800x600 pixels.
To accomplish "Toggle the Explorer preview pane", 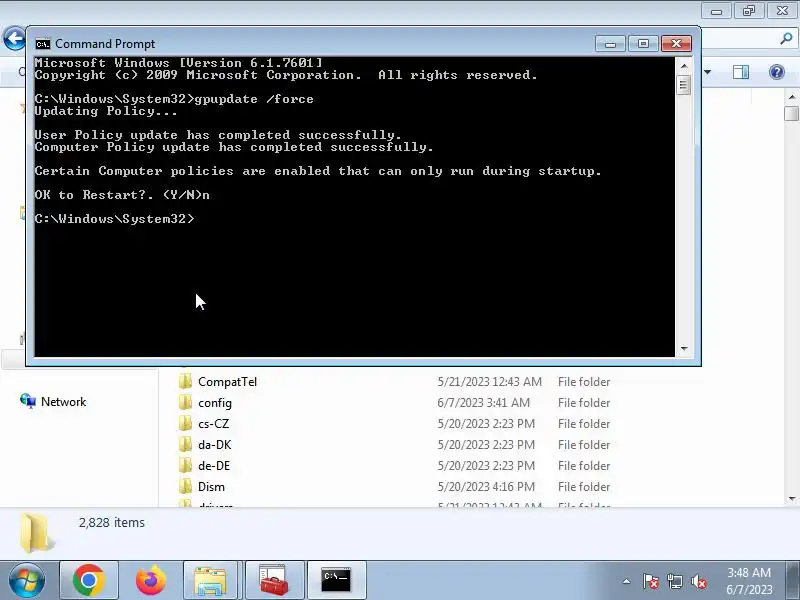I will click(x=741, y=72).
